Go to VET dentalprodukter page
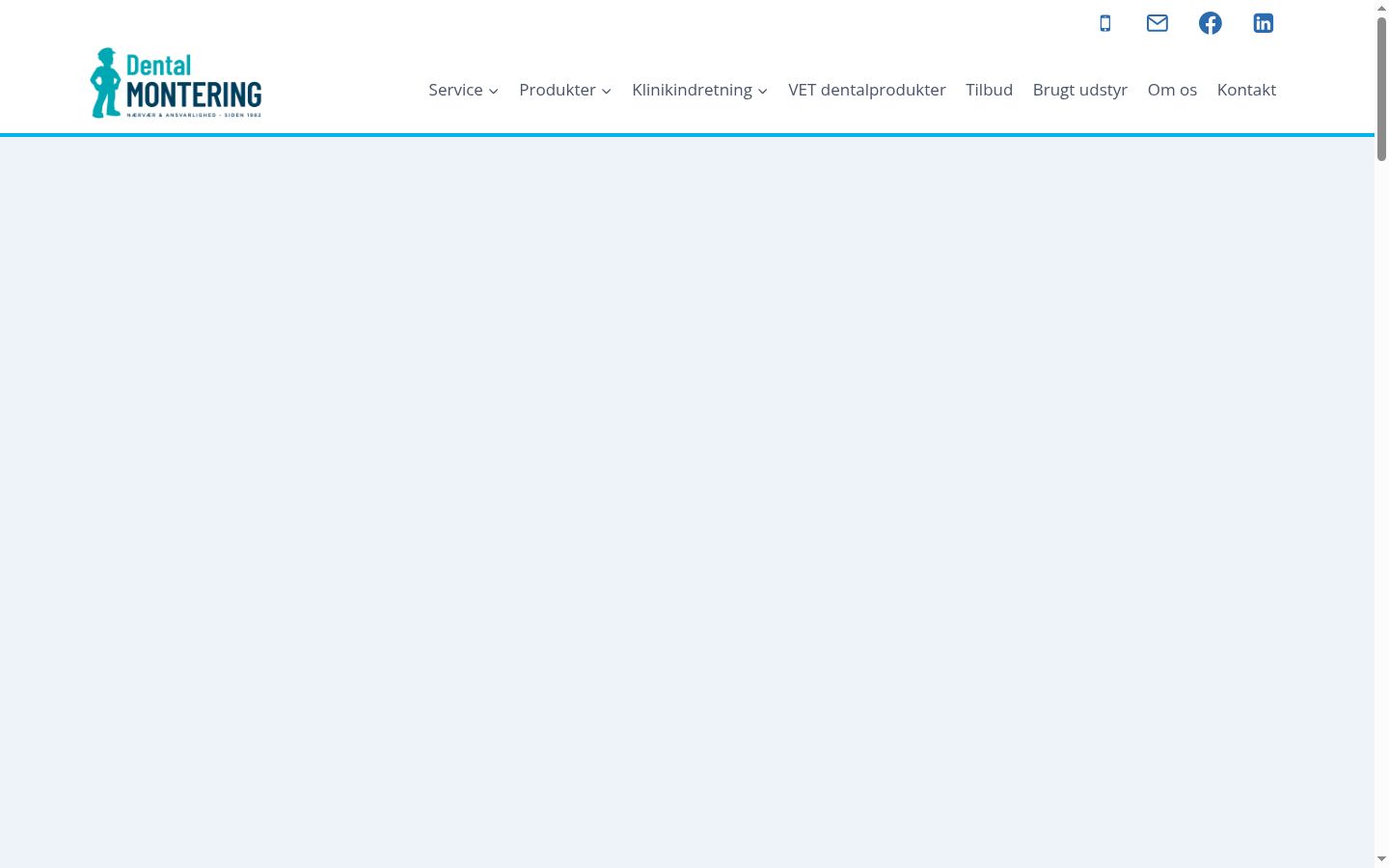The width and height of the screenshot is (1389, 868). [867, 90]
